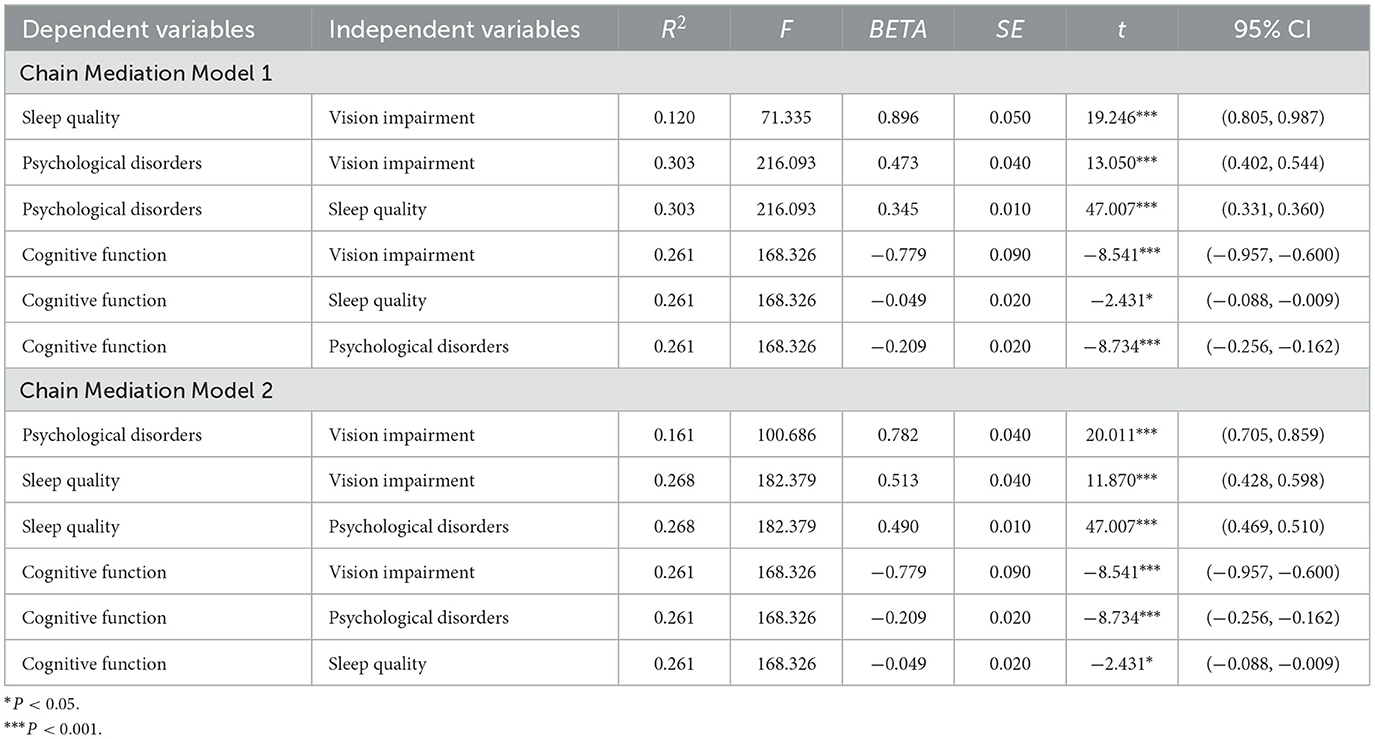Click the BETA value 0.513
This screenshot has height=739, width=1375.
coord(897,481)
